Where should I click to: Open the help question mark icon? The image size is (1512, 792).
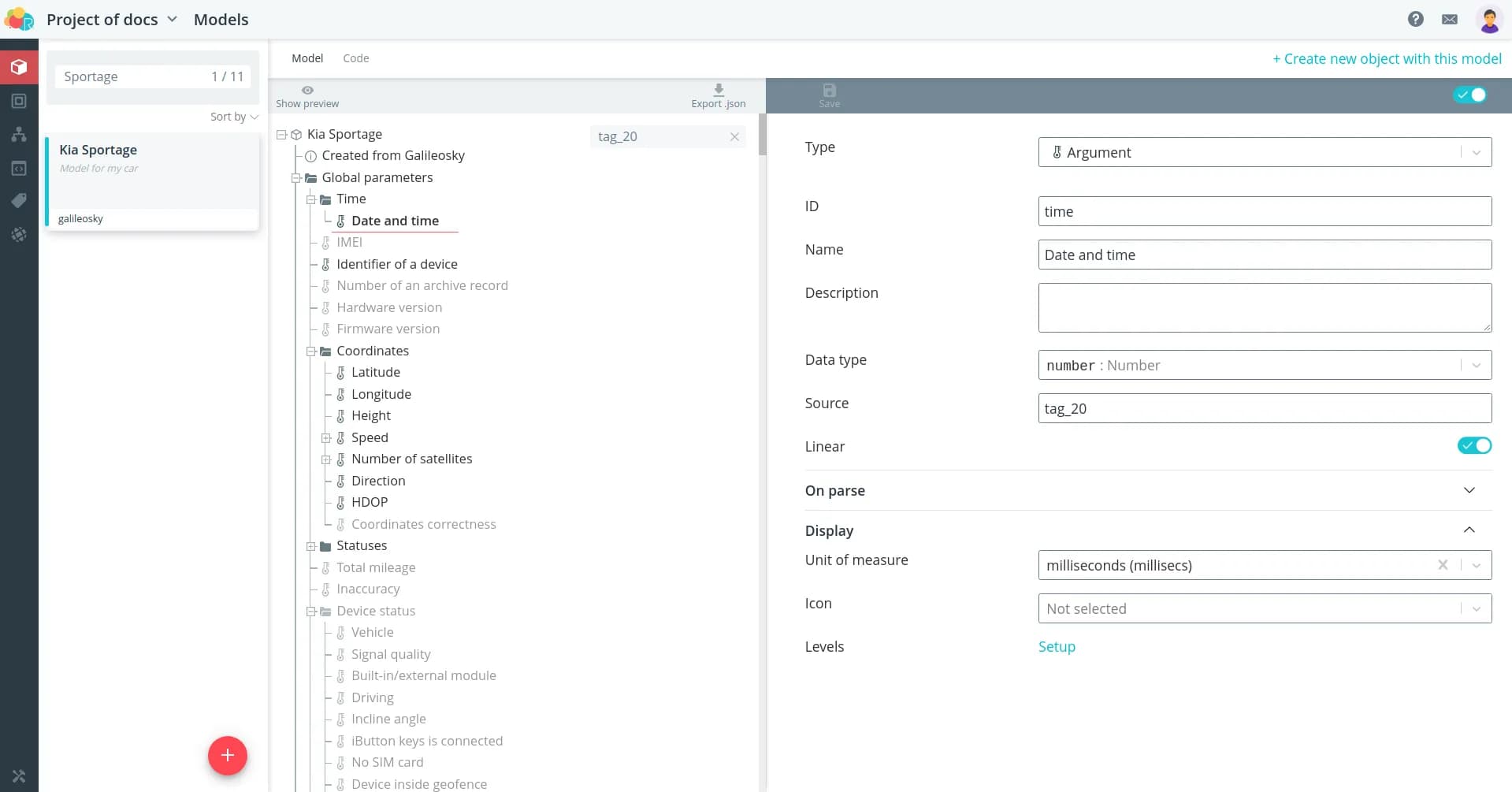1415,19
